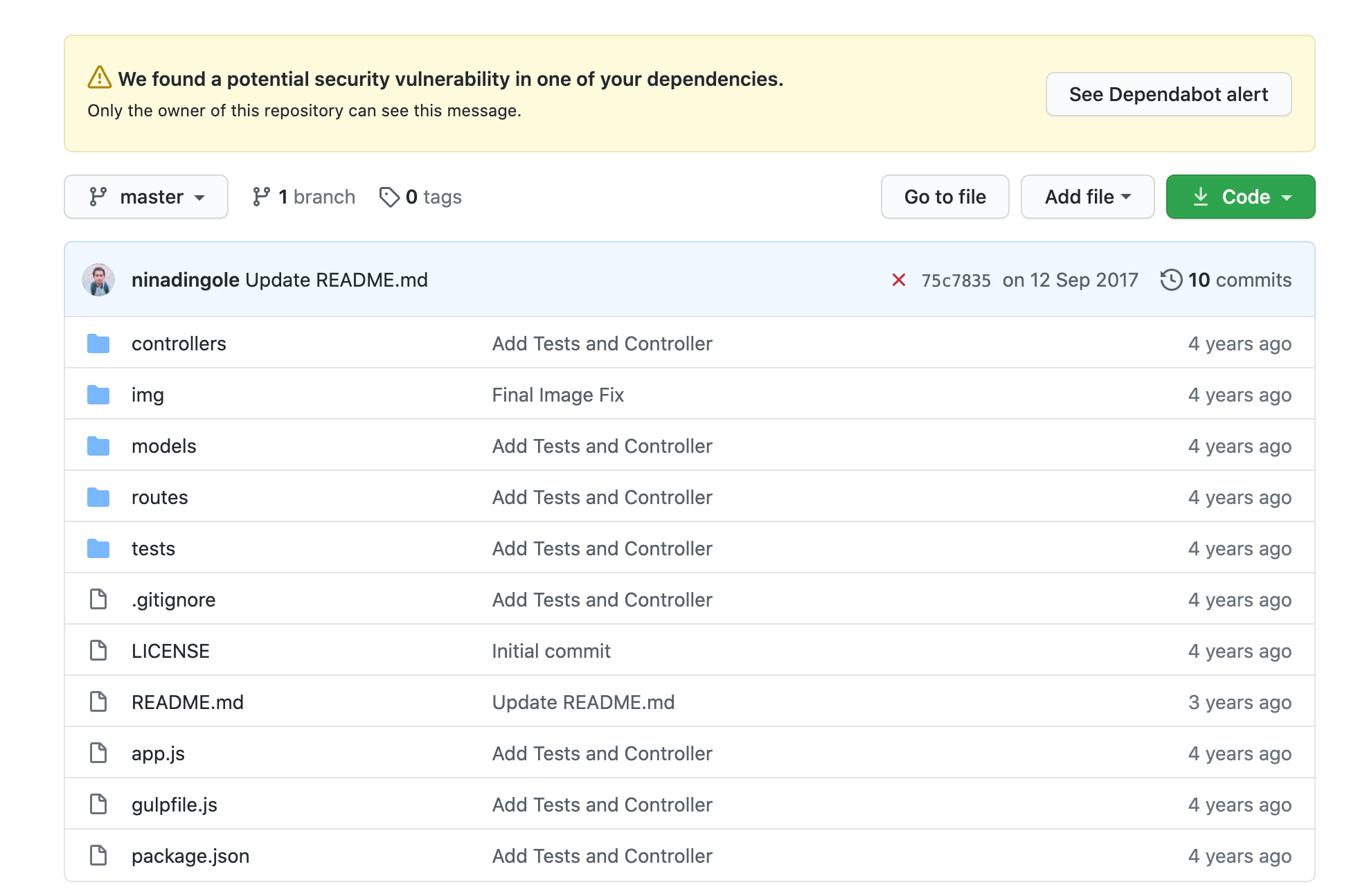Open the README.md file
The height and width of the screenshot is (896, 1349).
click(x=188, y=702)
